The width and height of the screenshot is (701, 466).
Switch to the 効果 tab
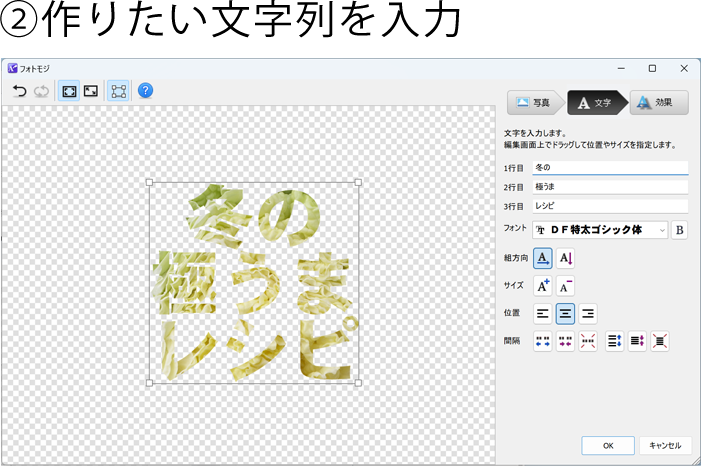pos(657,103)
